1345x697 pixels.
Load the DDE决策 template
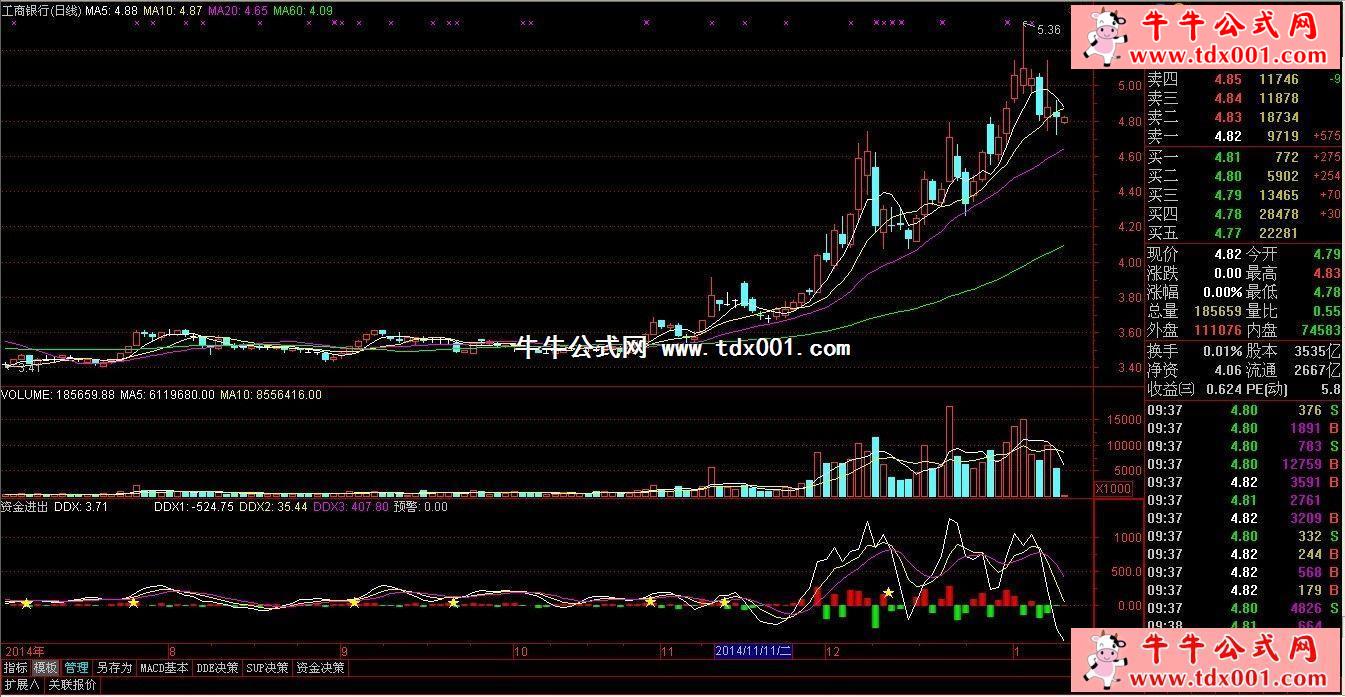pyautogui.click(x=218, y=668)
